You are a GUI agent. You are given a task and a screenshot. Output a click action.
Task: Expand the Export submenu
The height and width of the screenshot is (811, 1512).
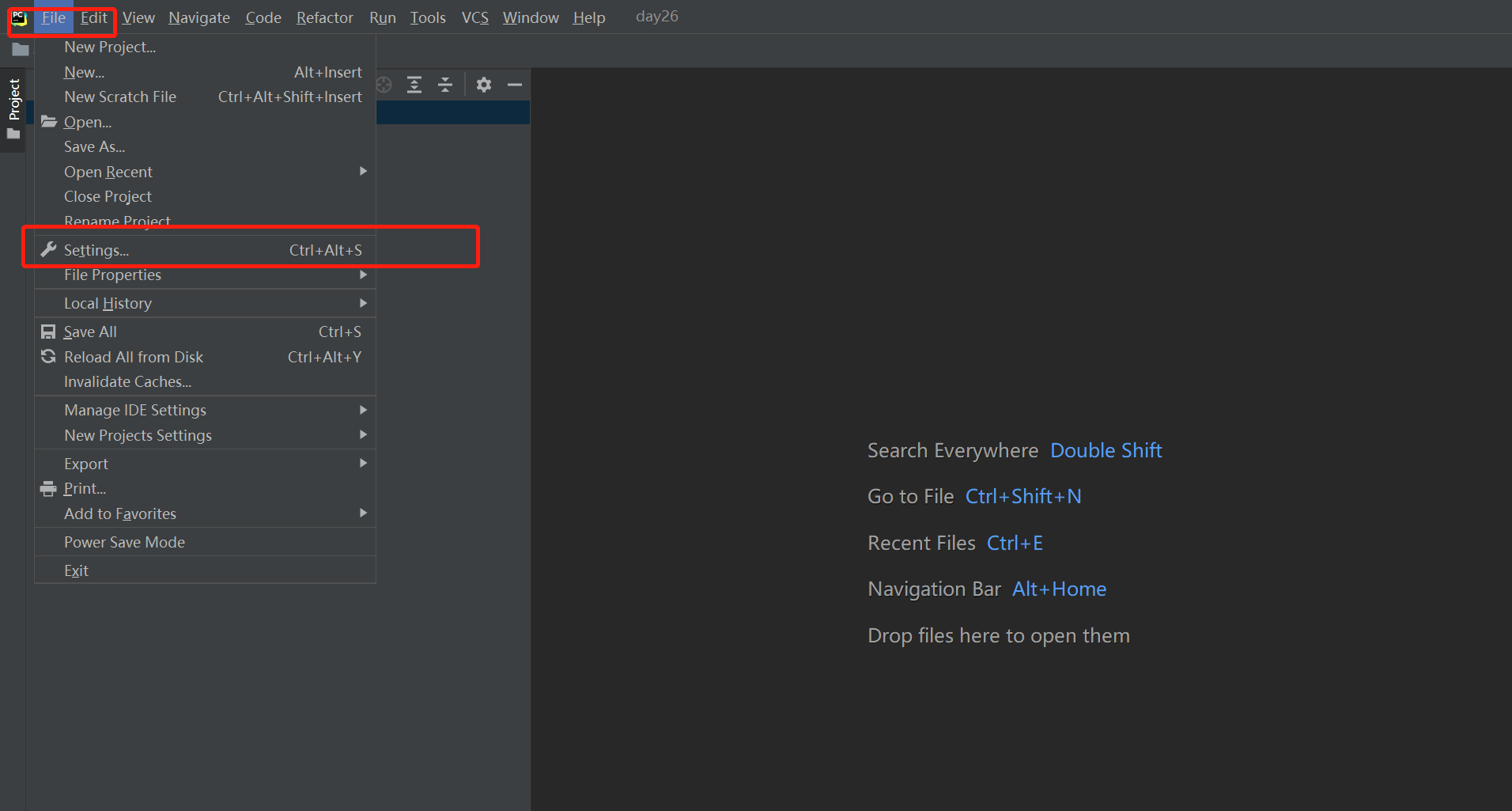[x=86, y=464]
